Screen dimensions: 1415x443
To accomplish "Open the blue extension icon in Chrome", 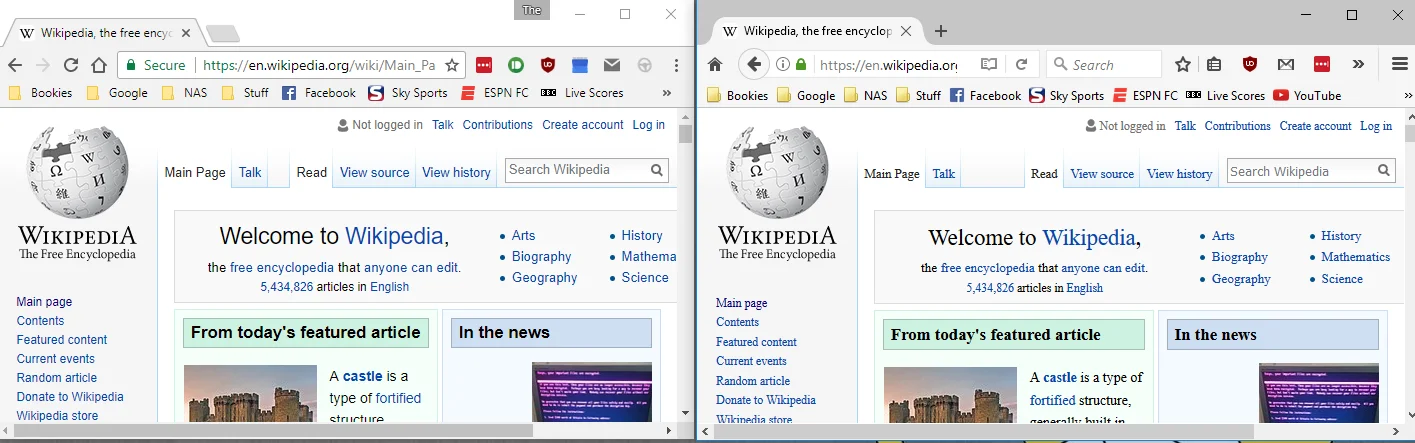I will 579,65.
